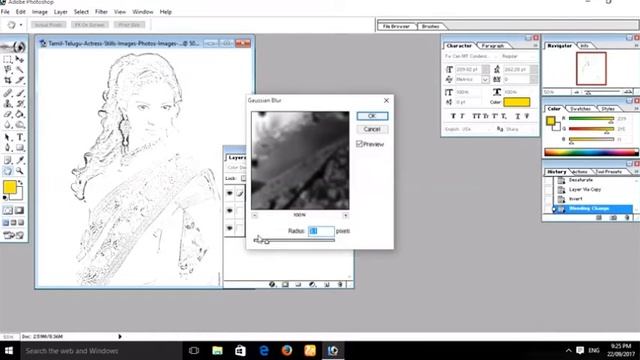Screen dimensions: 640x360
Task: Click the yellow text Color swatch in Character panel
Action: tap(516, 102)
